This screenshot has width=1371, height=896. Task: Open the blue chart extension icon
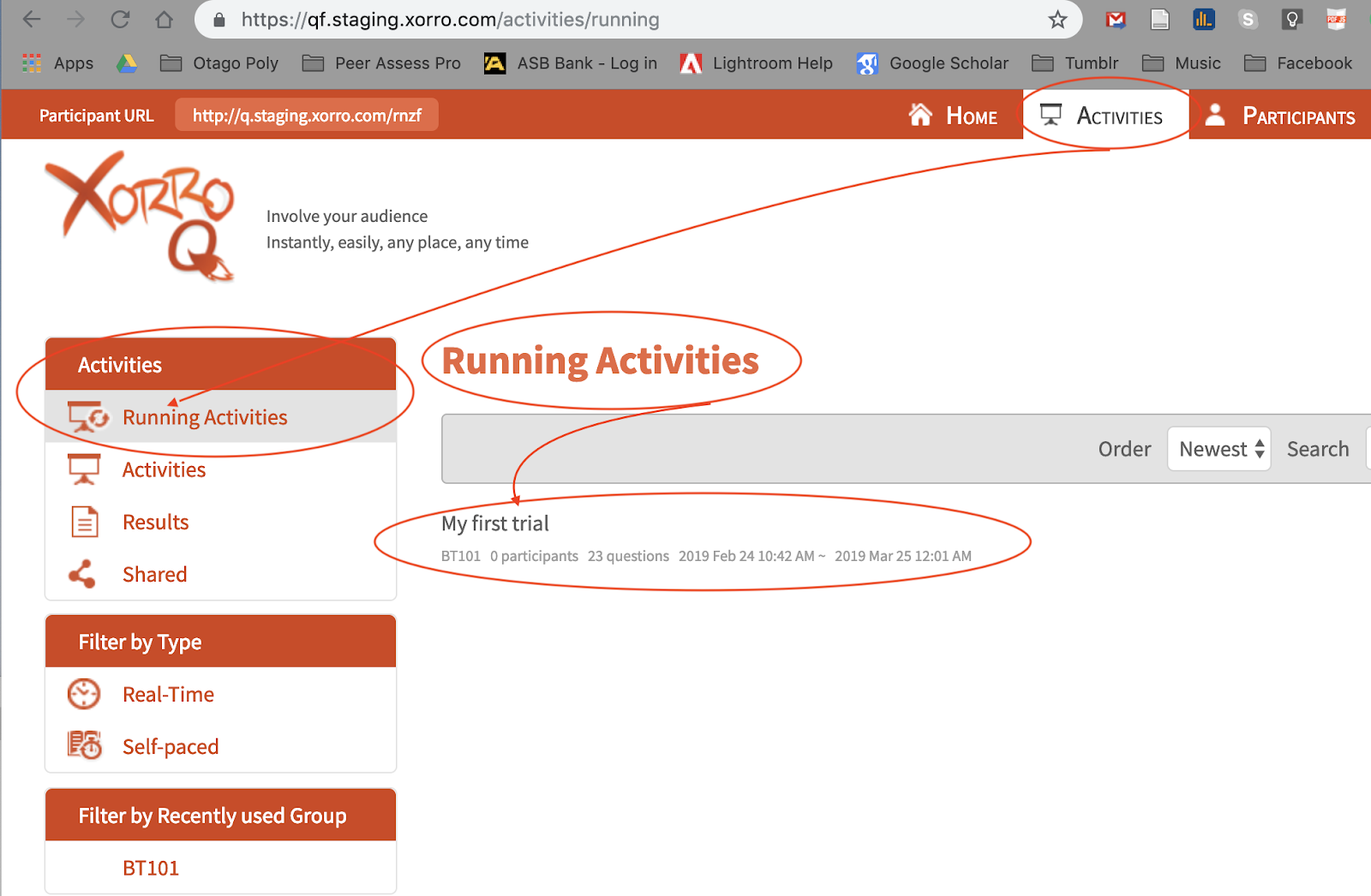pyautogui.click(x=1203, y=19)
